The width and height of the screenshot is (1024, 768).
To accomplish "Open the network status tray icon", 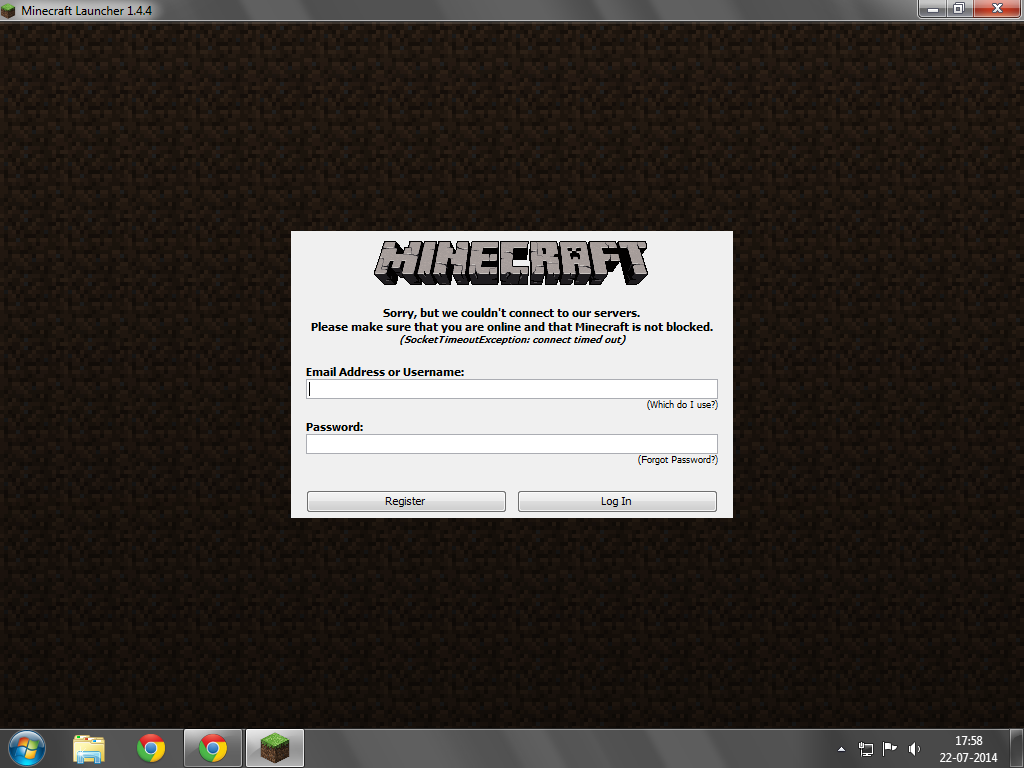I will coord(865,749).
